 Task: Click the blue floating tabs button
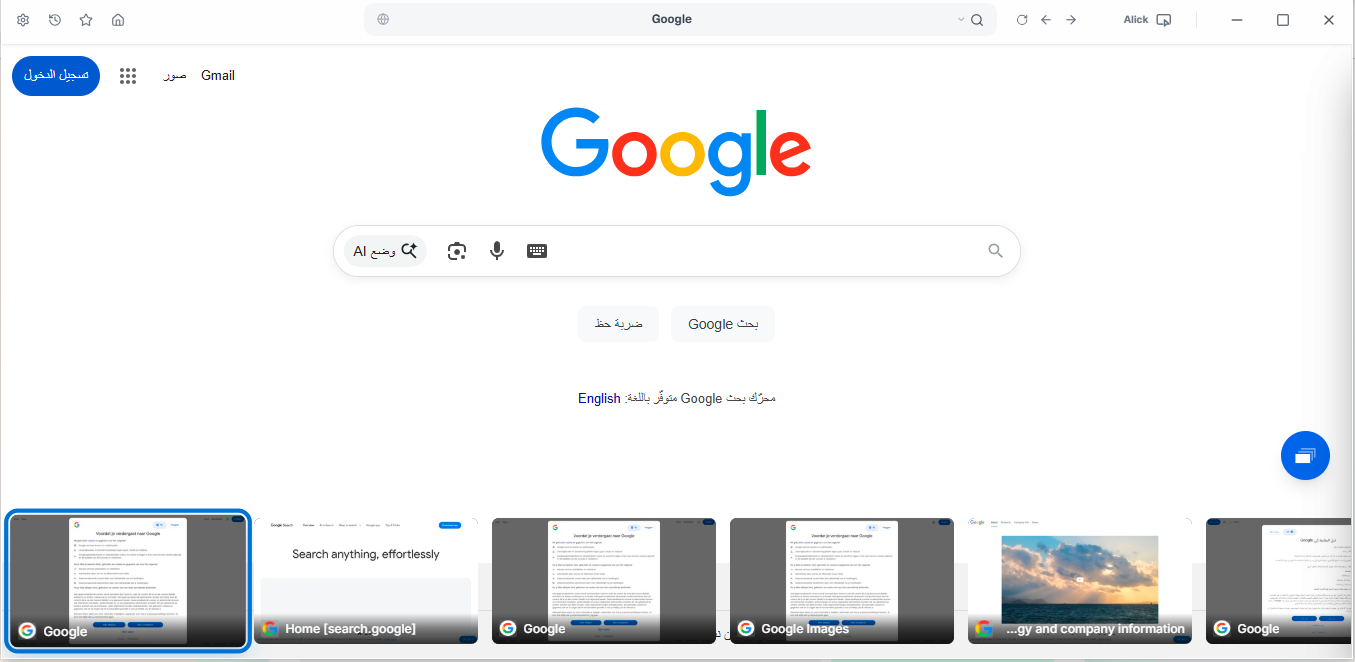[x=1305, y=456]
